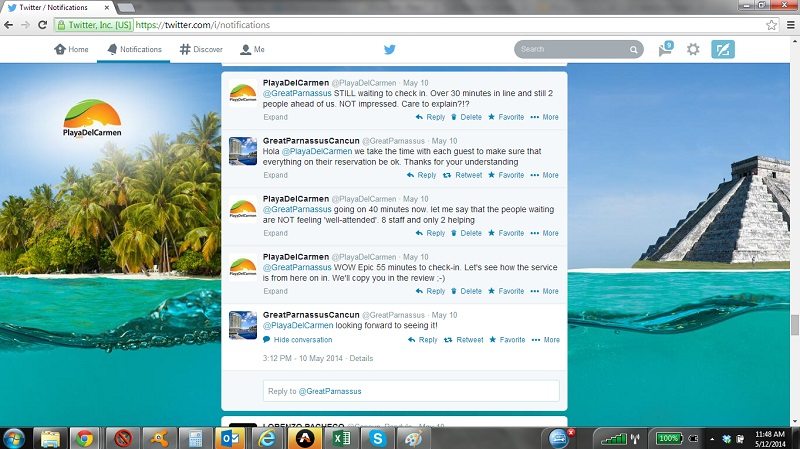Screen dimensions: 800x449
Task: Open Skype from the taskbar
Action: click(x=377, y=438)
